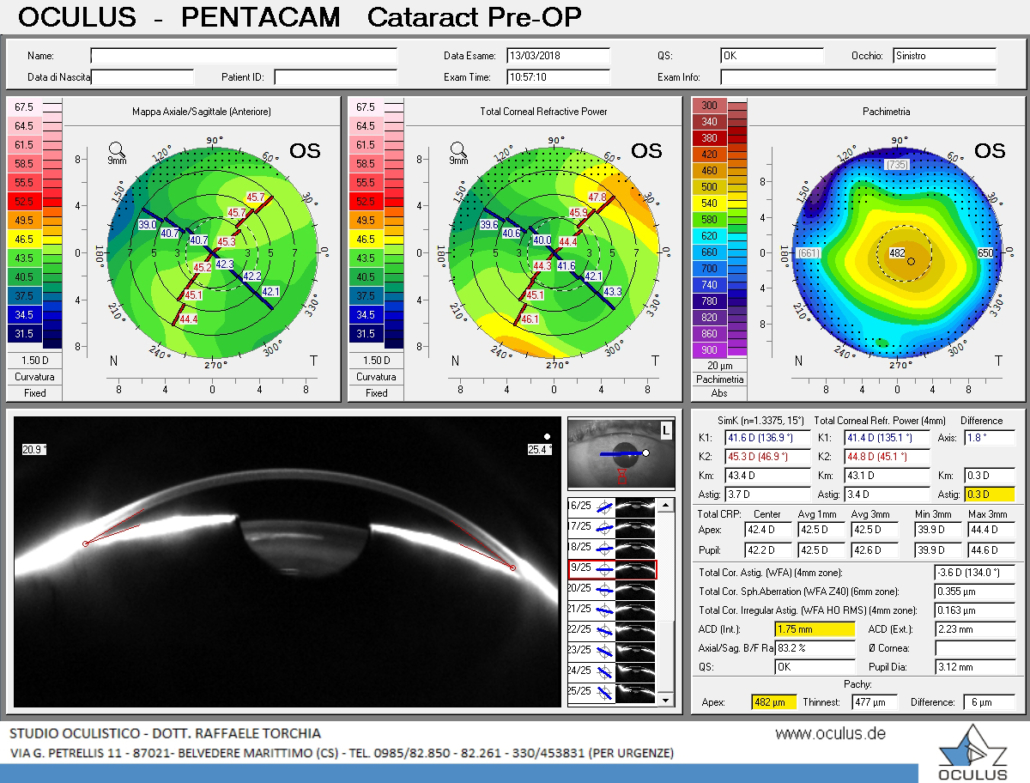Screen dimensions: 1030x783
Task: Click the 20 µm step under the Pachimetria legend
Action: (720, 365)
